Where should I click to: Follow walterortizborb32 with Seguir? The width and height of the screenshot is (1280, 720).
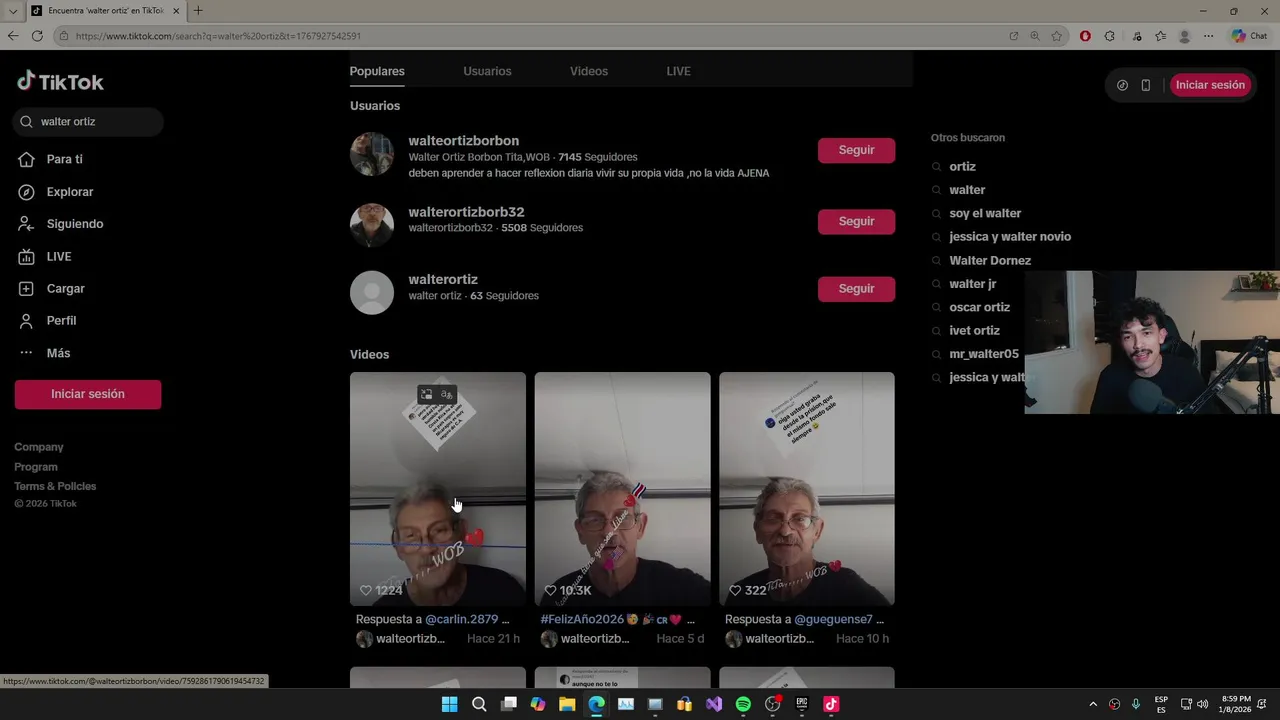[x=856, y=221]
